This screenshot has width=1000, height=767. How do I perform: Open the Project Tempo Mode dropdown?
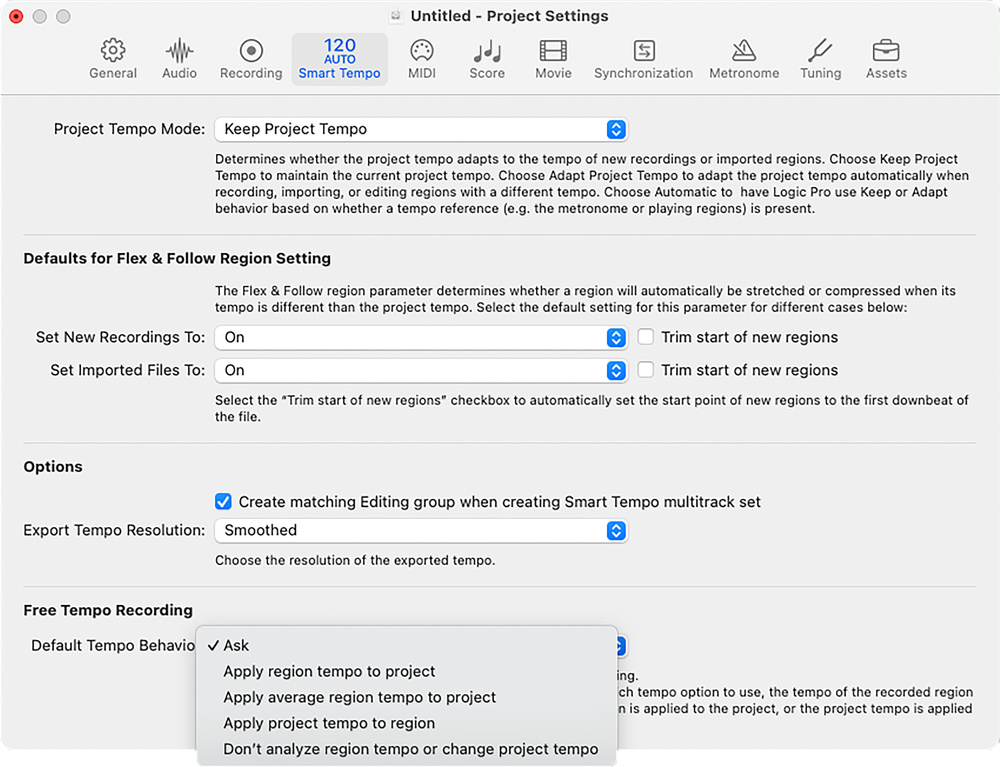coord(420,130)
